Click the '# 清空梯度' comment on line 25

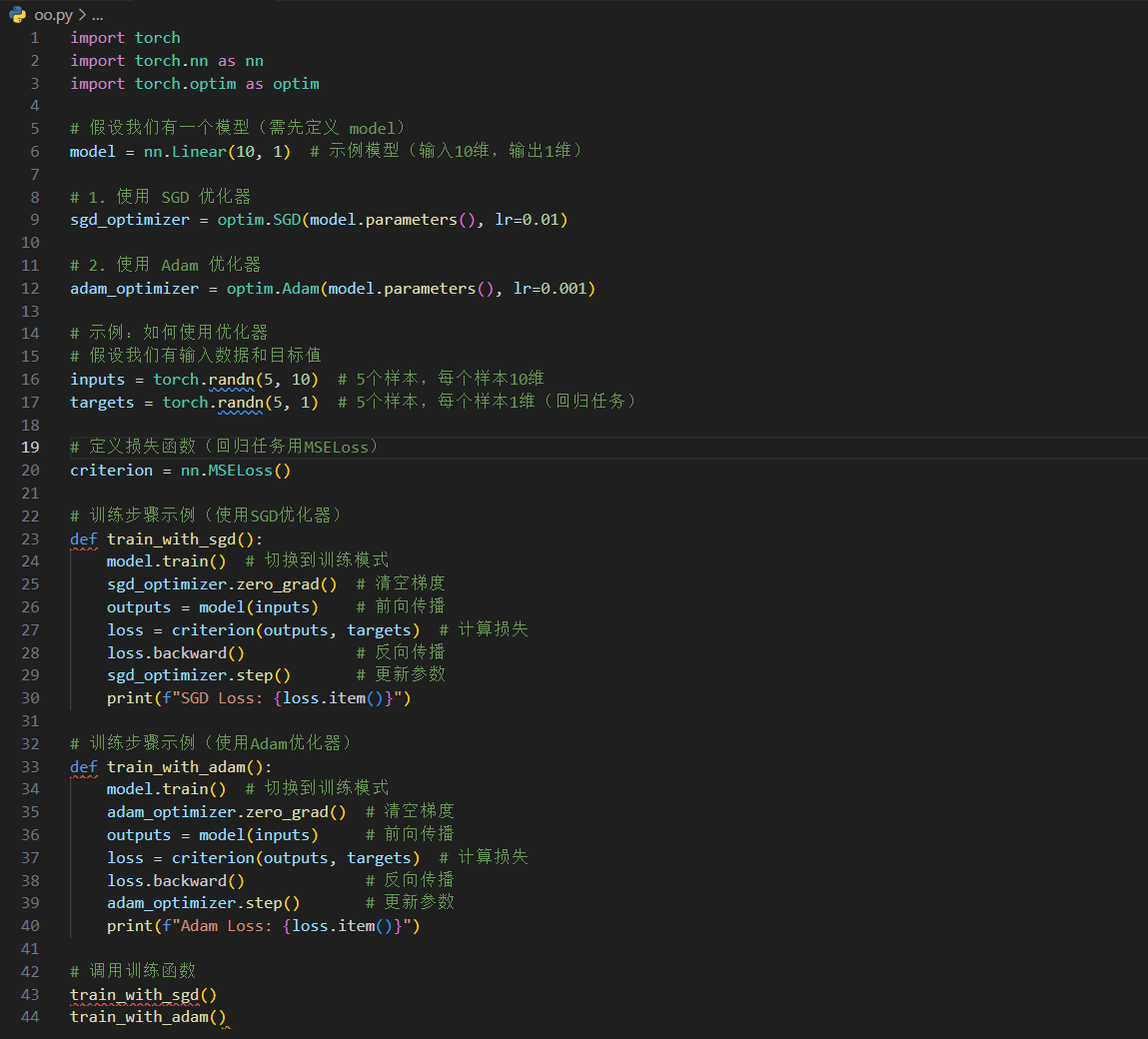pyautogui.click(x=401, y=583)
